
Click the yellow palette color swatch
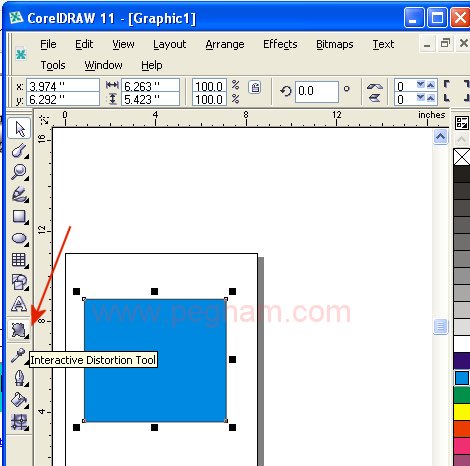(462, 412)
